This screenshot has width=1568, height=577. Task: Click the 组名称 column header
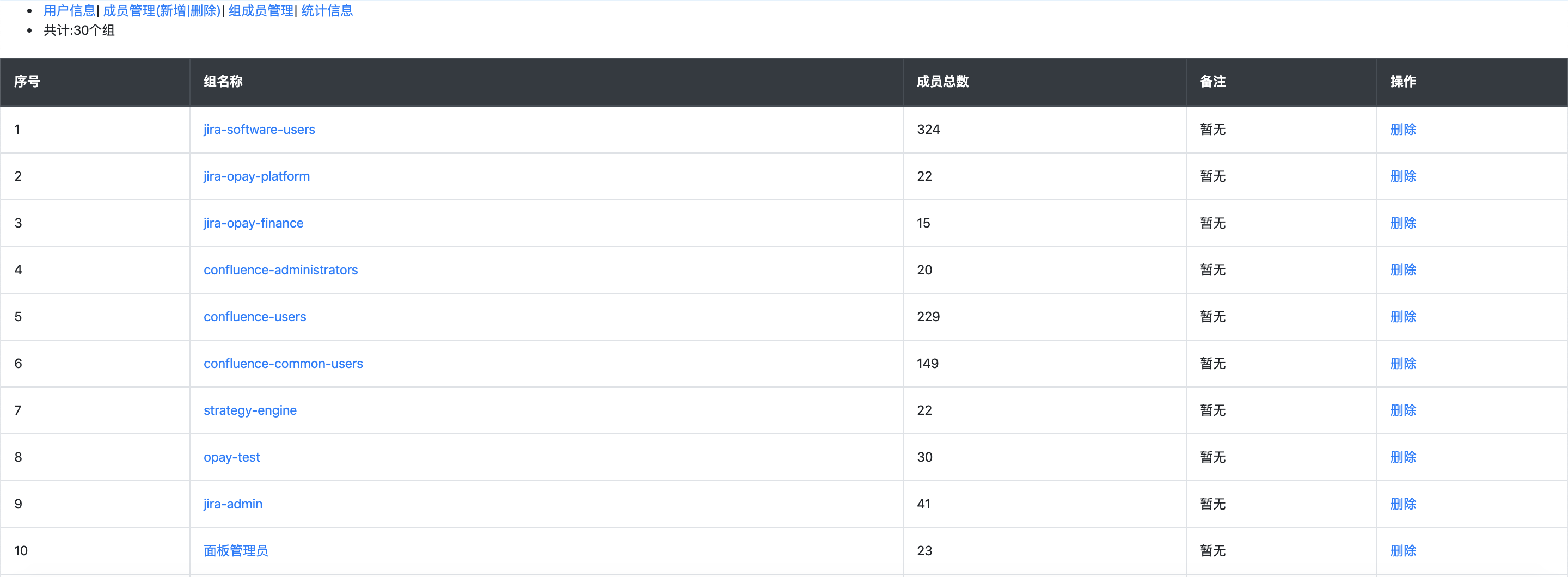[x=223, y=82]
